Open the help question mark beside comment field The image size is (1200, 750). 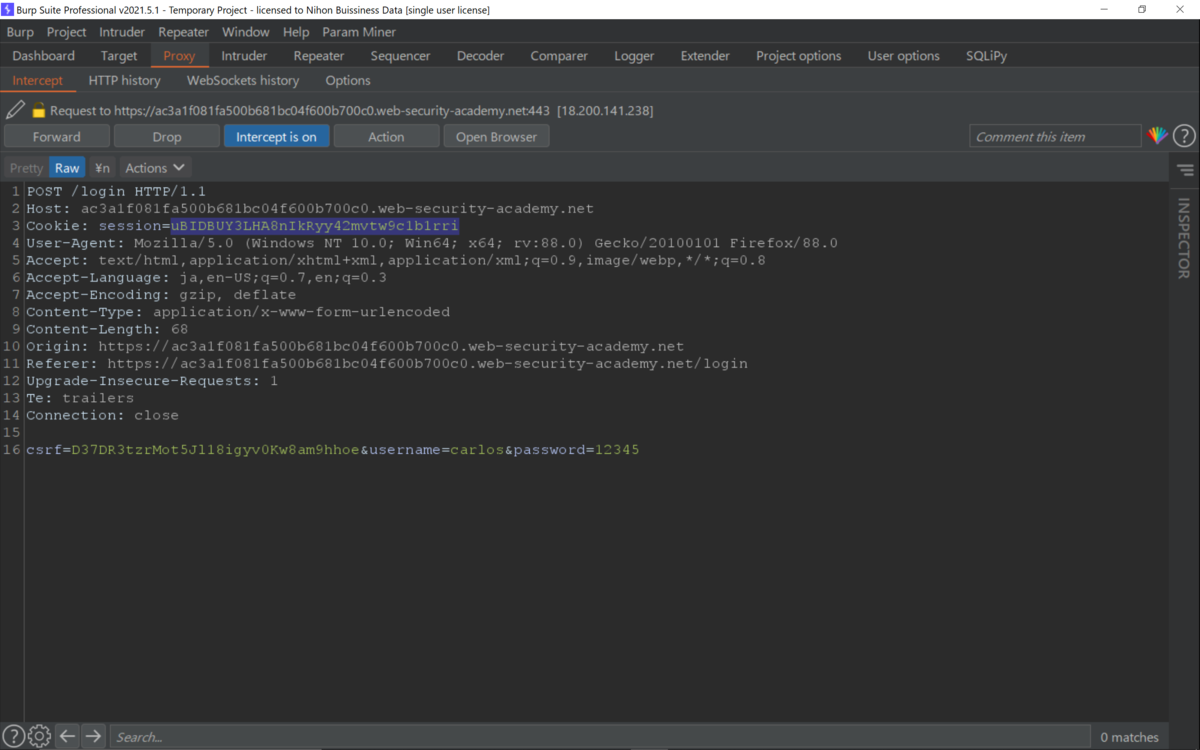[x=1184, y=136]
